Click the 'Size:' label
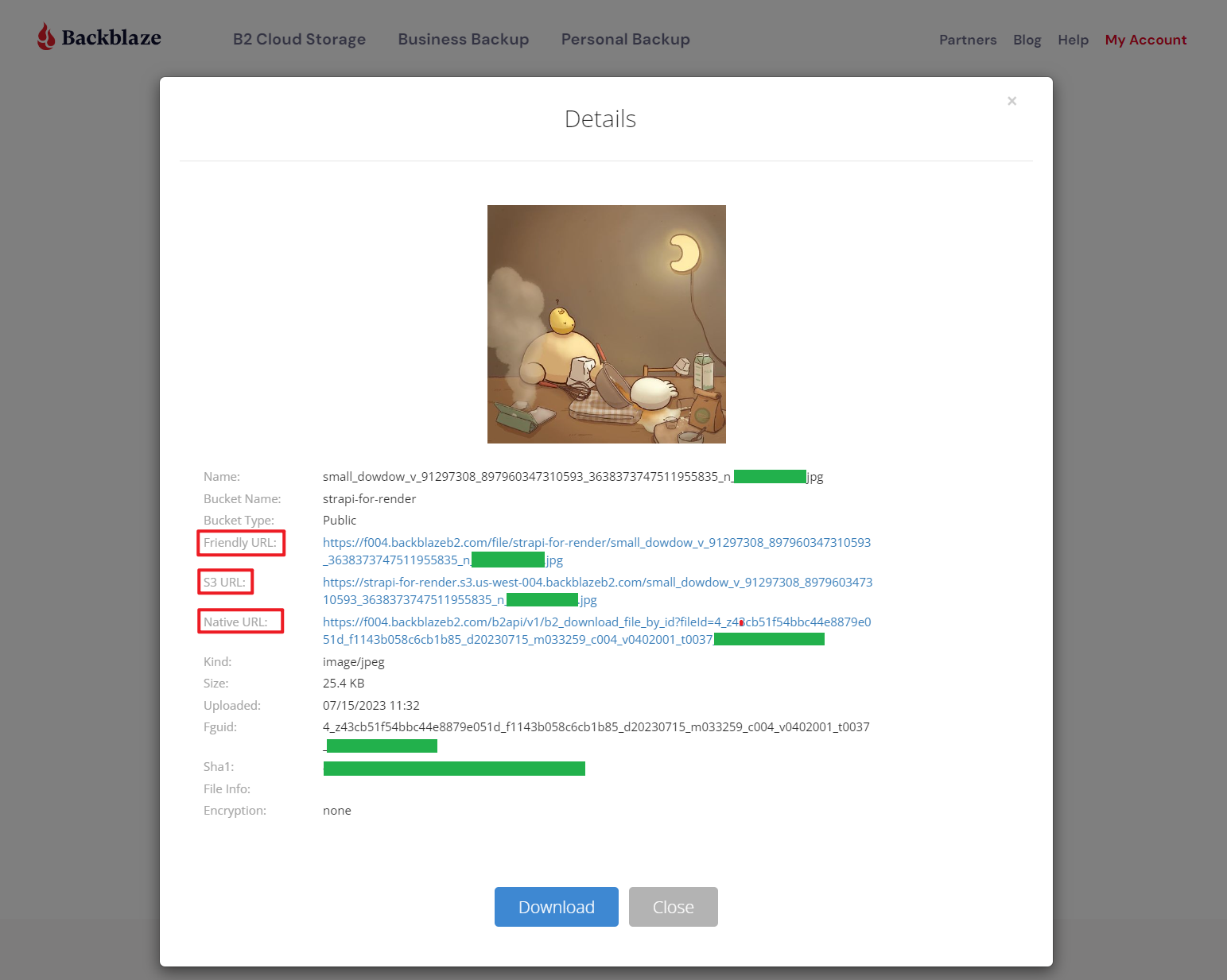The image size is (1227, 980). coord(216,683)
